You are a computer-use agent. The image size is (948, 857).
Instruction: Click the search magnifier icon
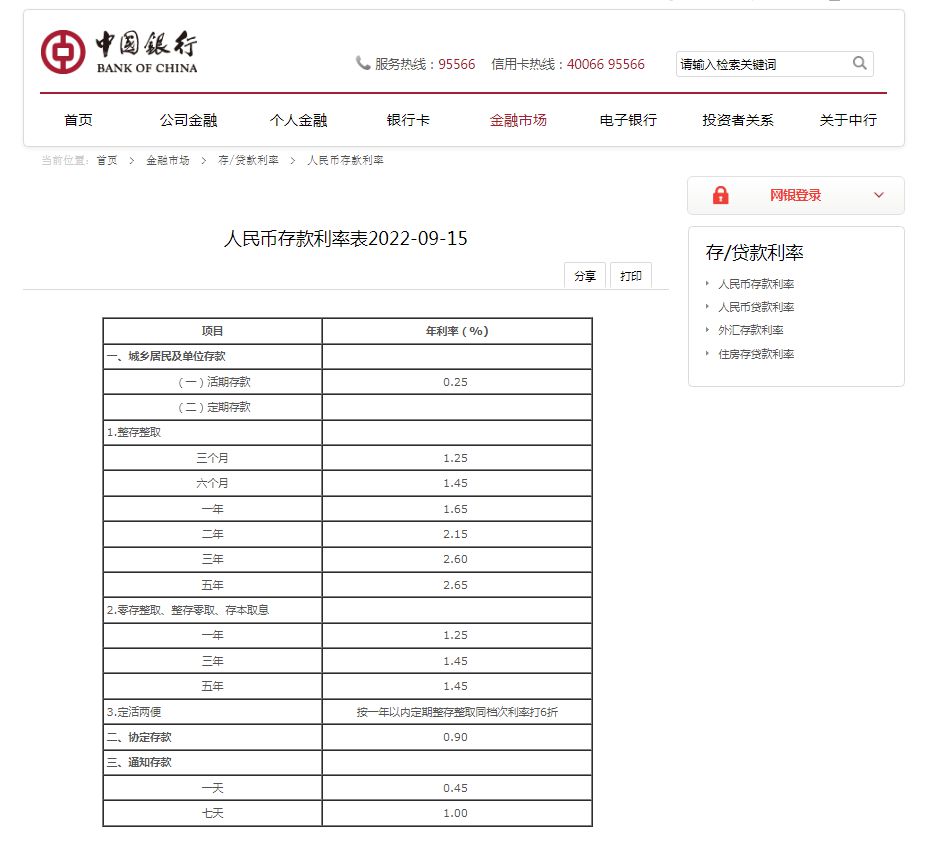click(x=859, y=63)
